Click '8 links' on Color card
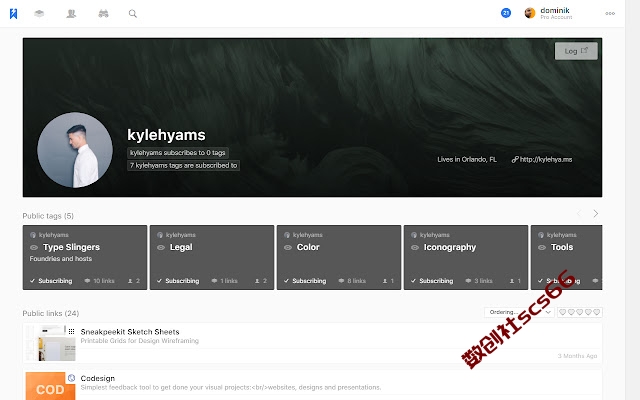Image resolution: width=640 pixels, height=400 pixels. coord(352,281)
